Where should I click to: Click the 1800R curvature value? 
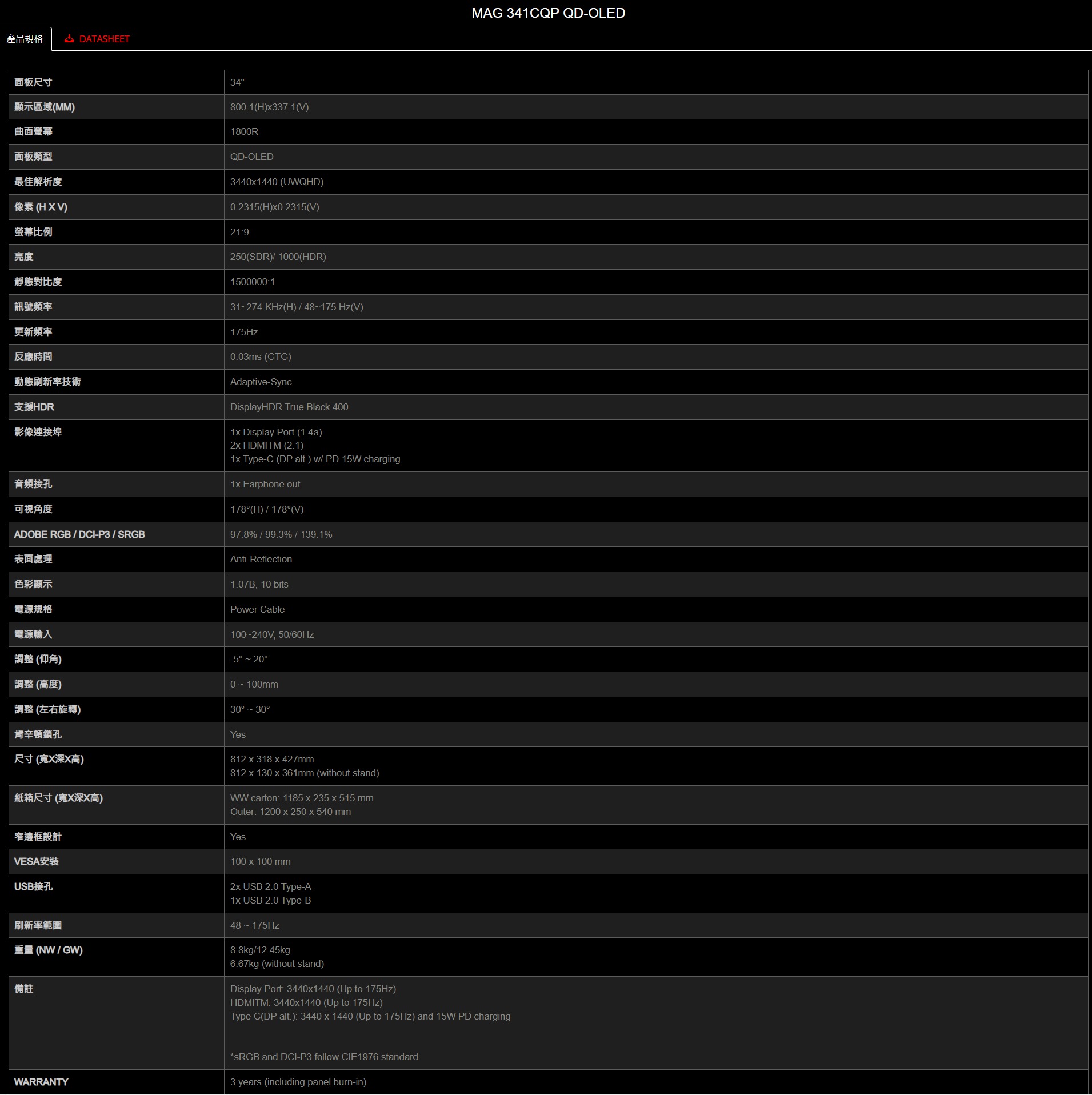(244, 131)
